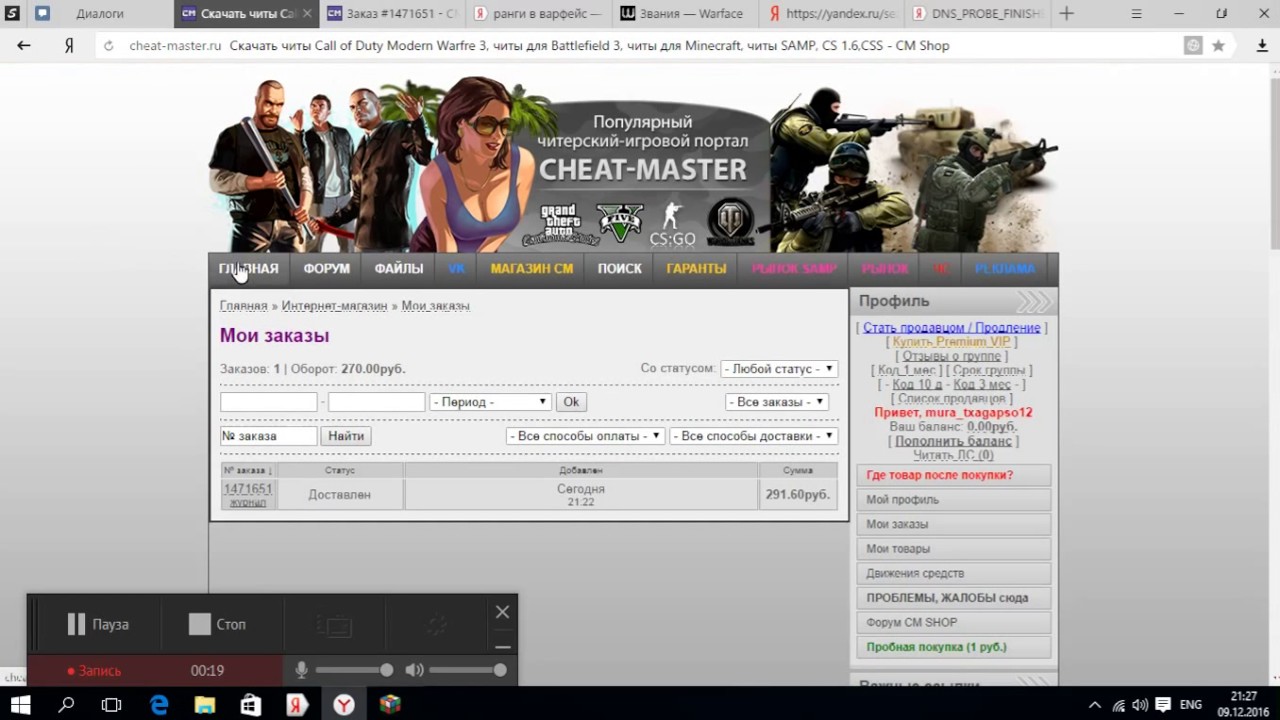This screenshot has height=720, width=1280.
Task: Open the Все заказы dropdown
Action: coord(777,402)
